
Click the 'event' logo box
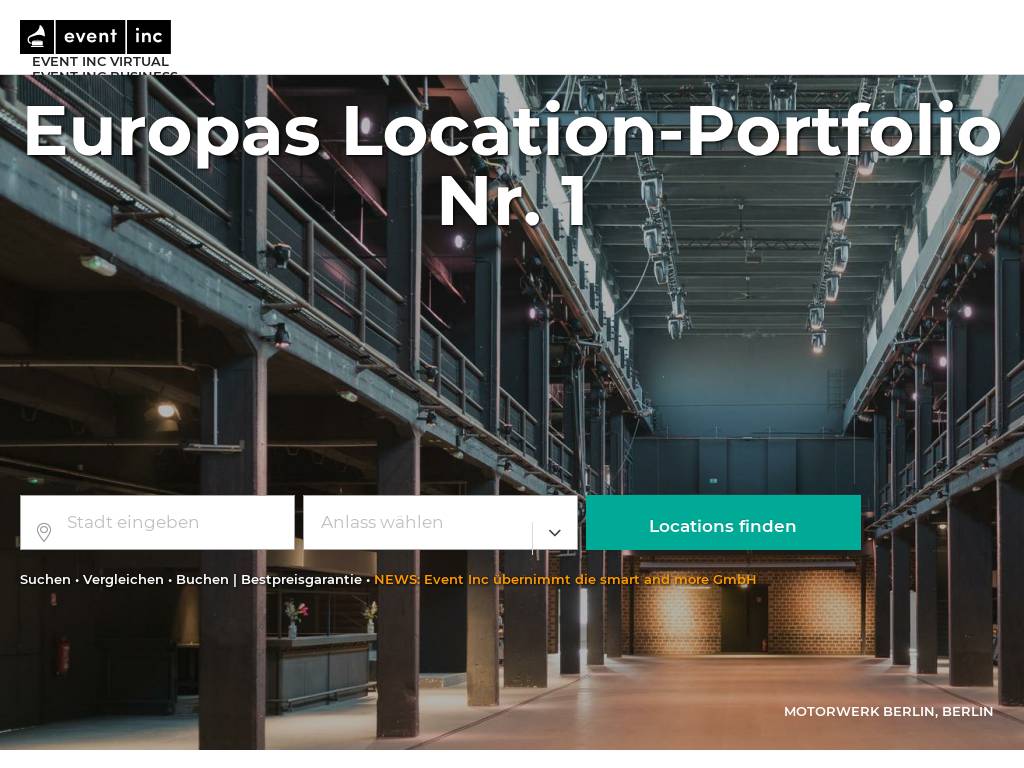[x=90, y=37]
